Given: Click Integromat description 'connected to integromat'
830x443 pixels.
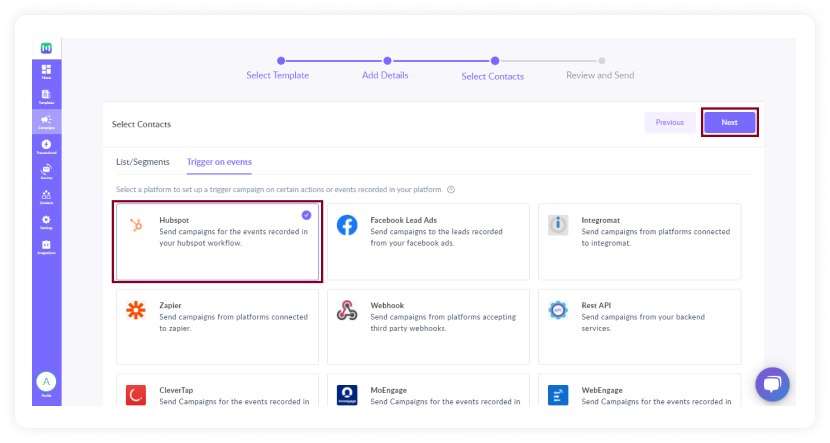Looking at the screenshot, I should 655,238.
